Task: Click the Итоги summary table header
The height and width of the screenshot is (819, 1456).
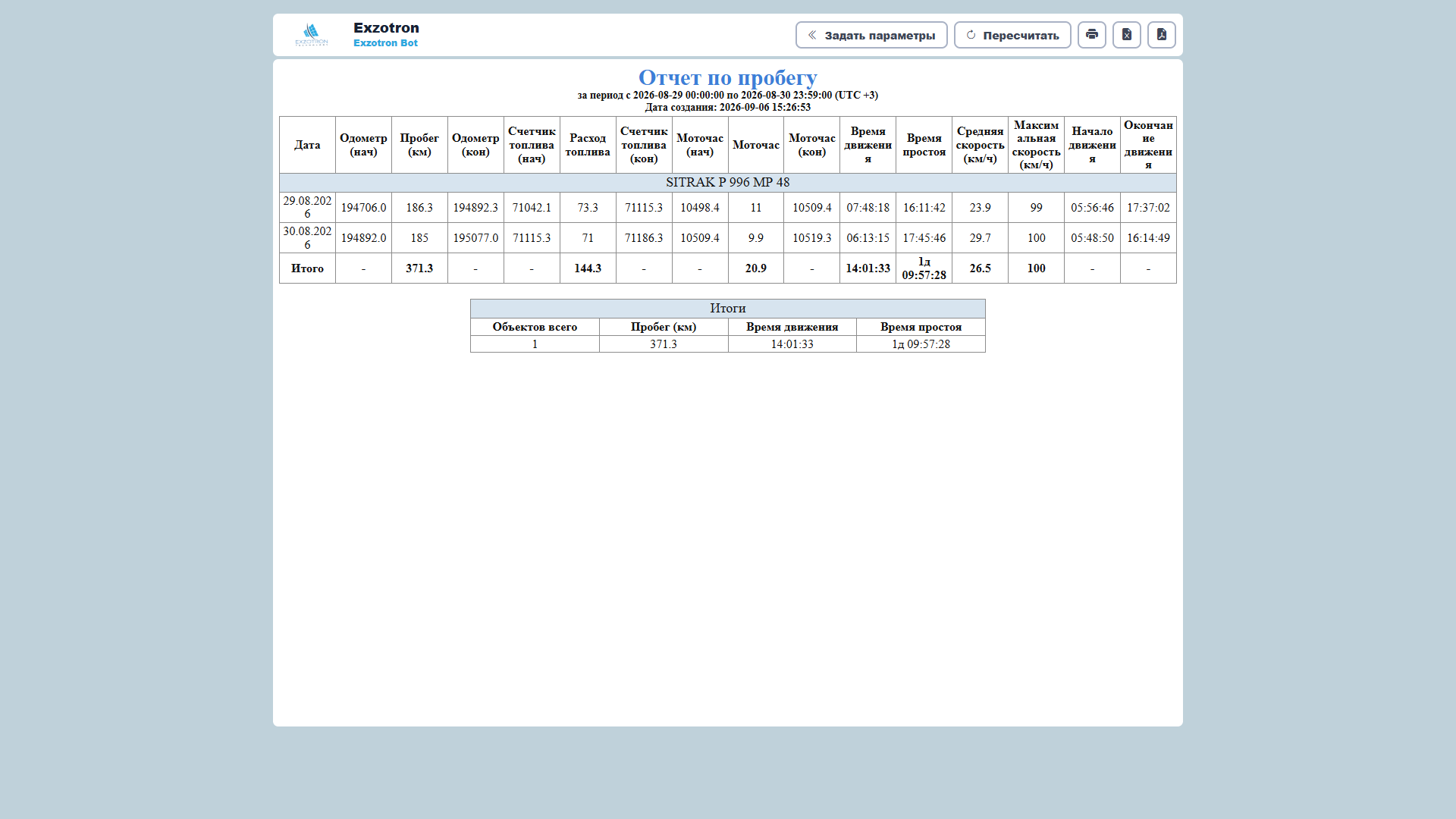Action: [728, 309]
